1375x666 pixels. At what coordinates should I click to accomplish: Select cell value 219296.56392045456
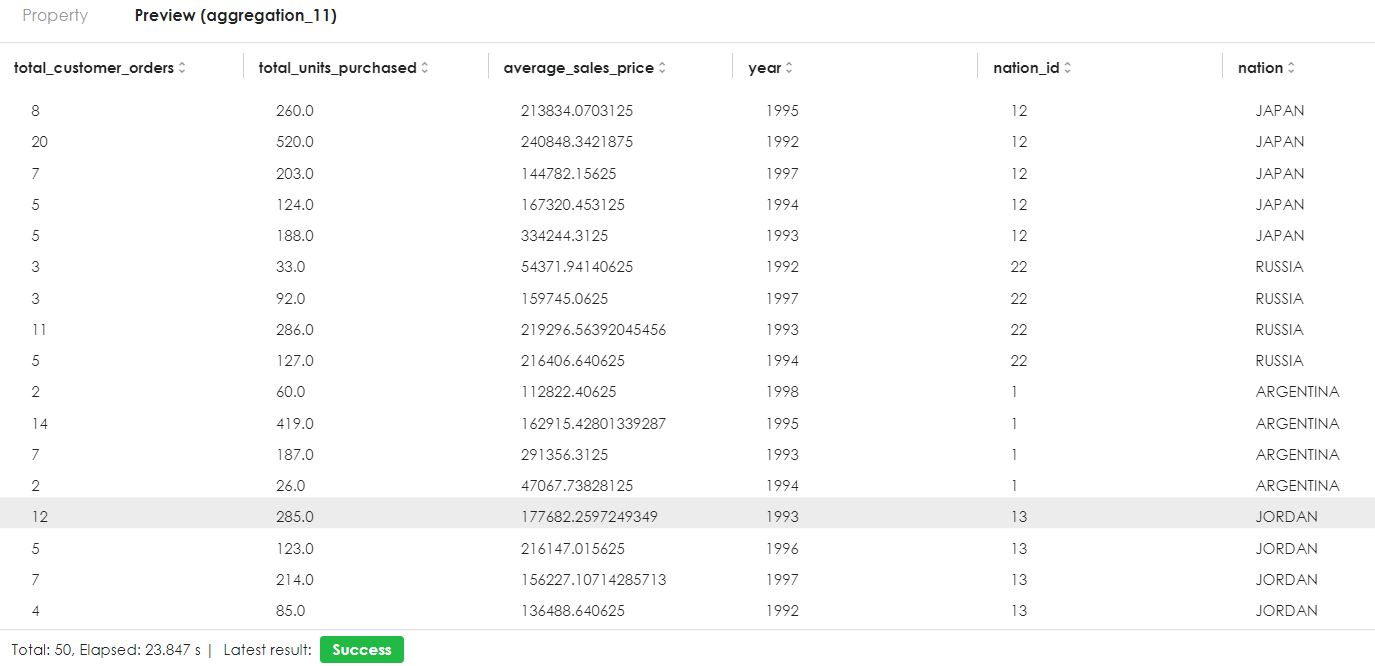pos(594,330)
